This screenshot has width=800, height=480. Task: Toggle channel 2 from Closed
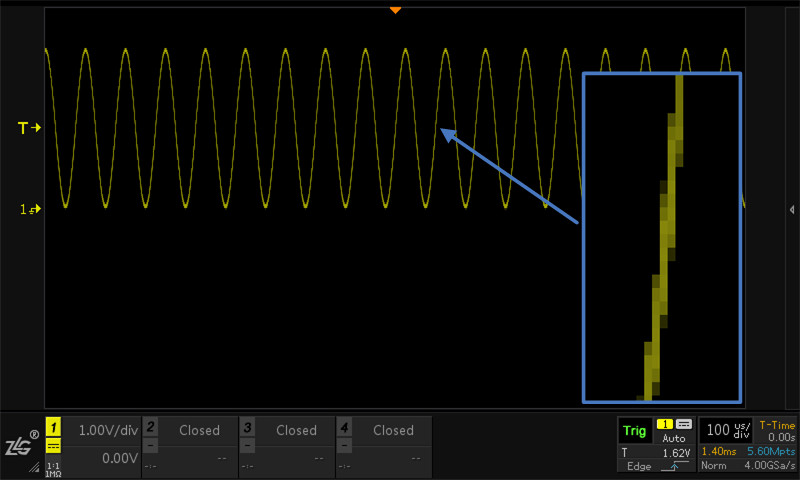click(x=199, y=431)
